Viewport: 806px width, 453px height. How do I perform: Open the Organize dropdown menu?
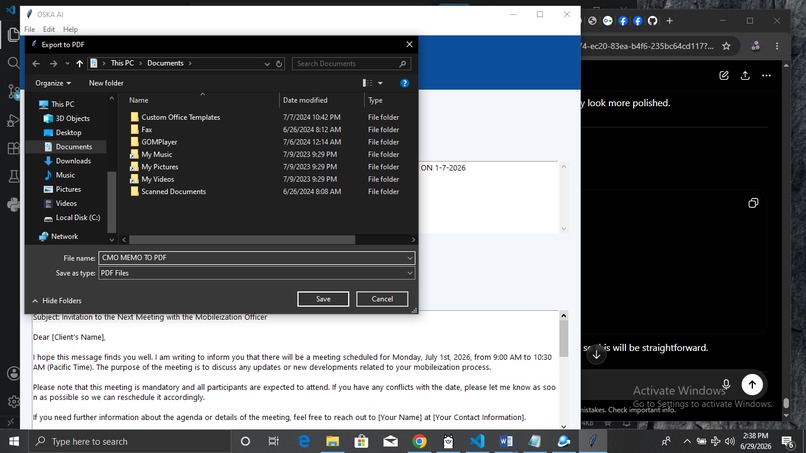click(53, 83)
